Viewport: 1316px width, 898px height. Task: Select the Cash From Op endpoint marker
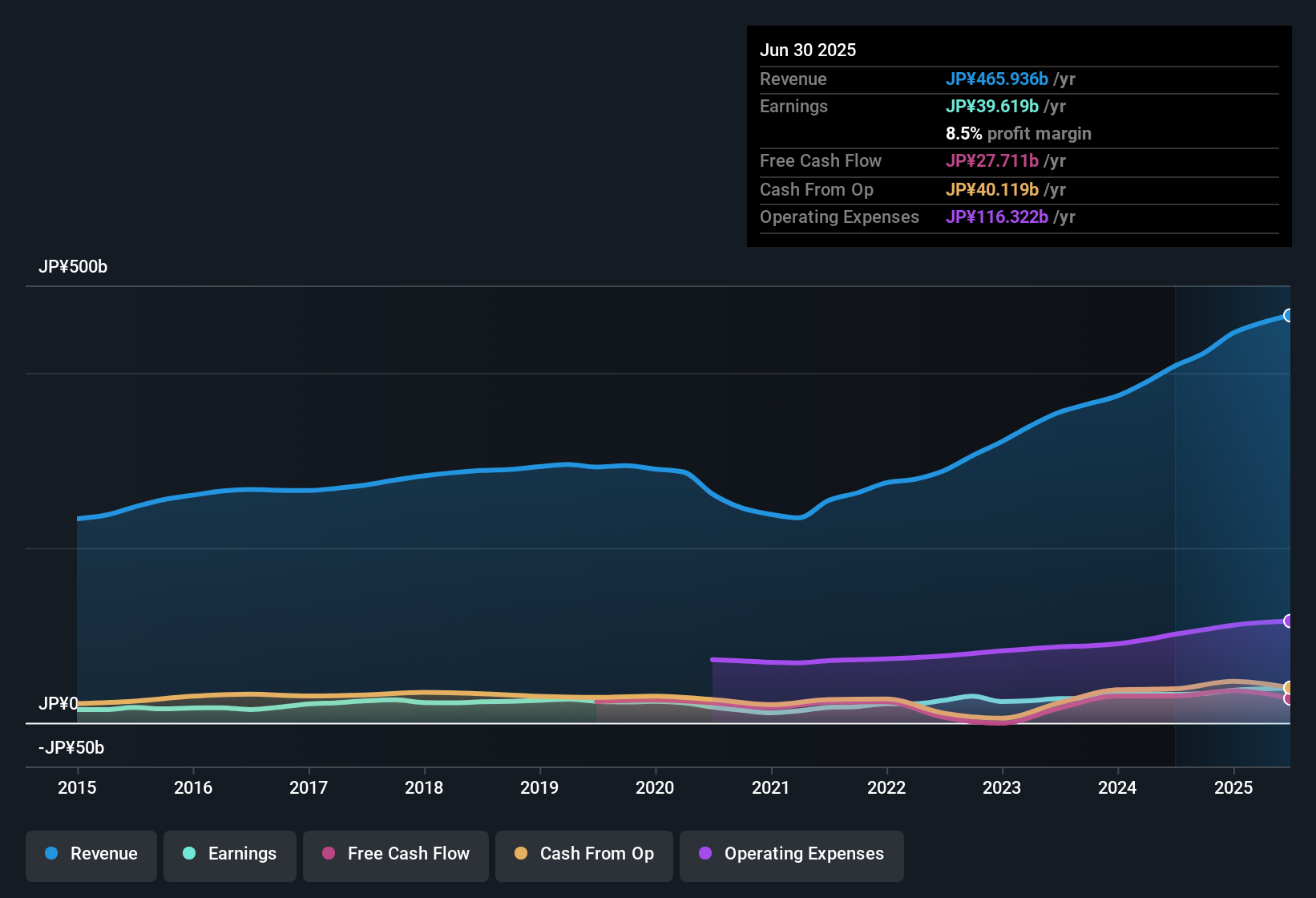1288,688
